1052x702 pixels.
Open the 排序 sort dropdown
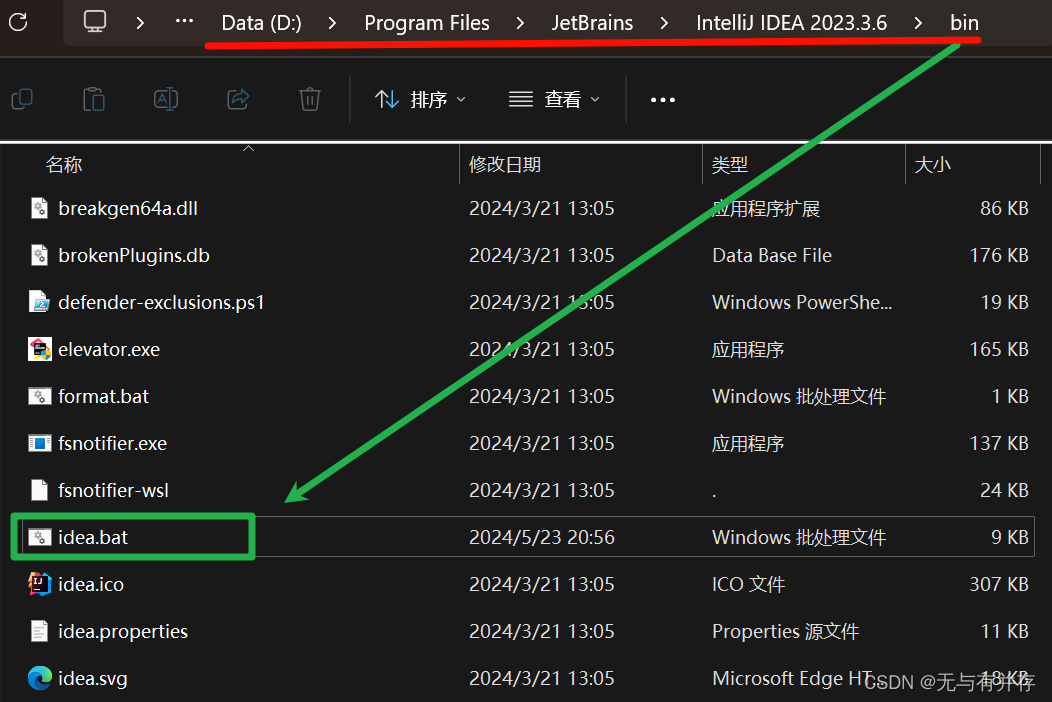click(x=420, y=99)
